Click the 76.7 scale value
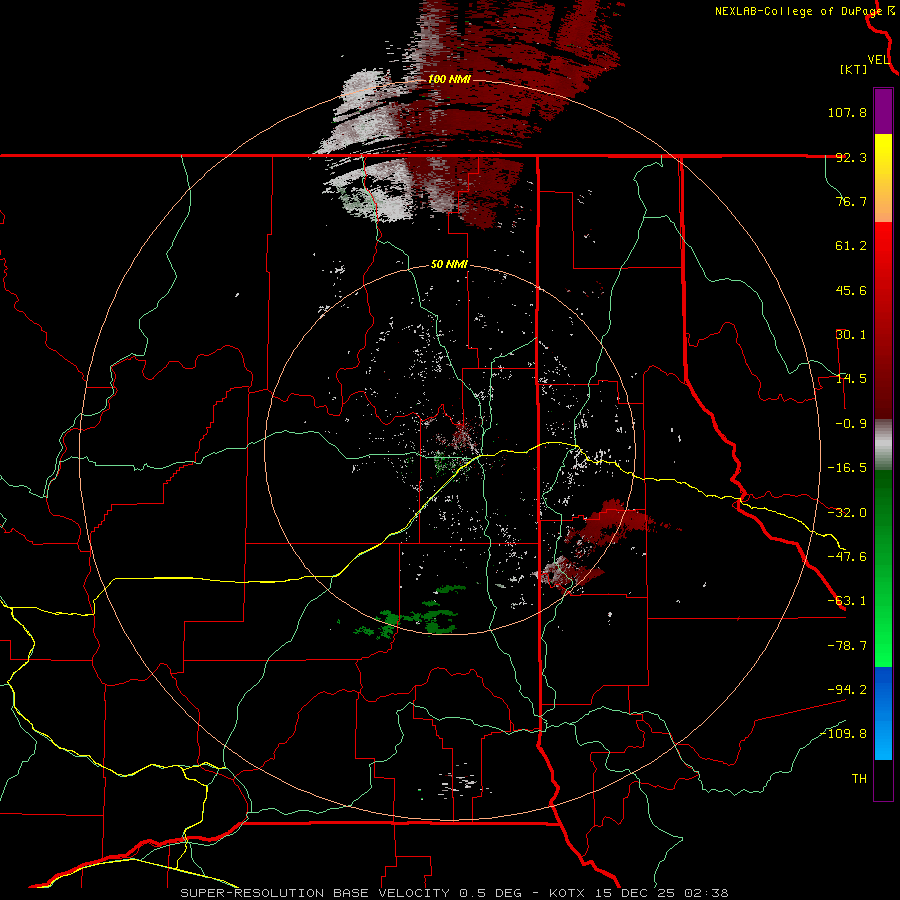Screen dimensions: 900x900 tap(851, 201)
